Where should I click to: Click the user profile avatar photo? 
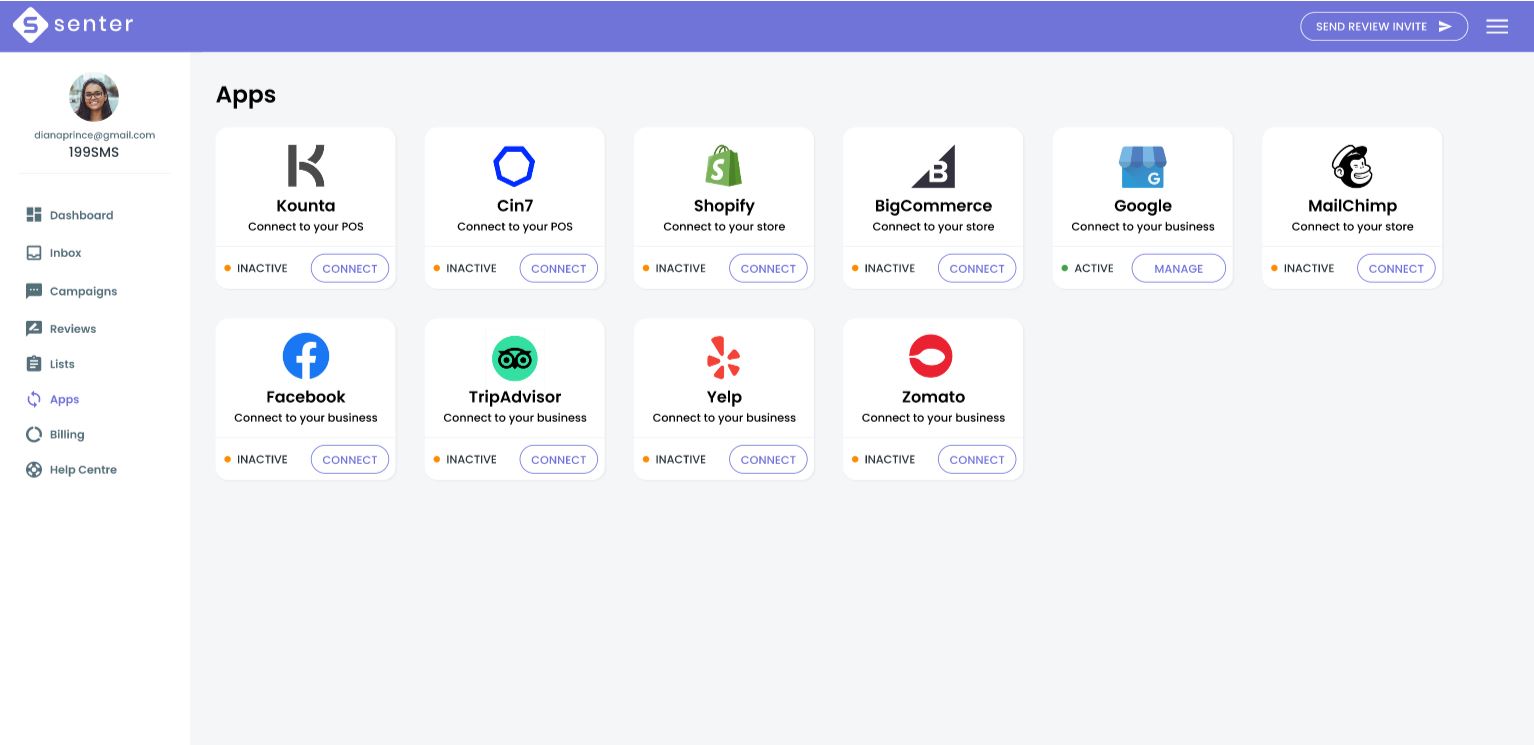pyautogui.click(x=94, y=97)
